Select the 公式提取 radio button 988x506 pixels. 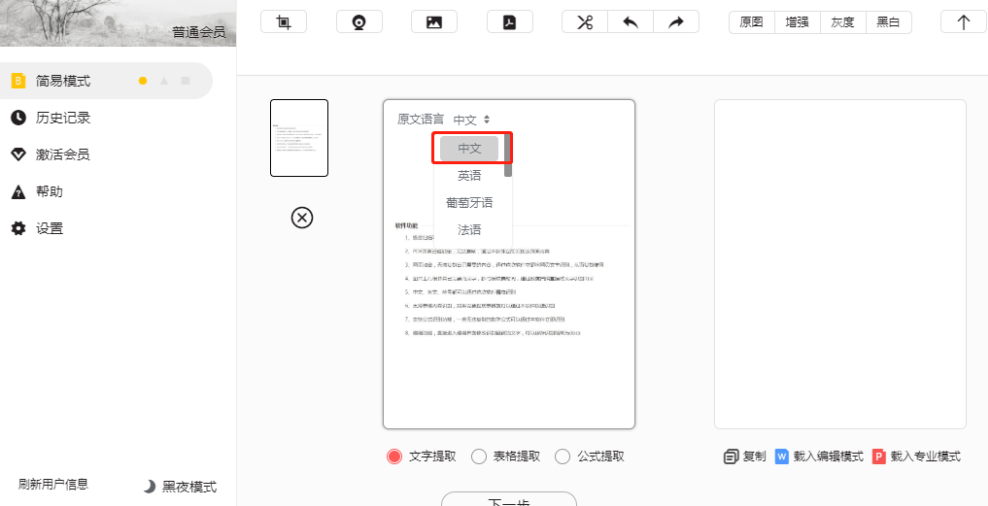pyautogui.click(x=563, y=457)
